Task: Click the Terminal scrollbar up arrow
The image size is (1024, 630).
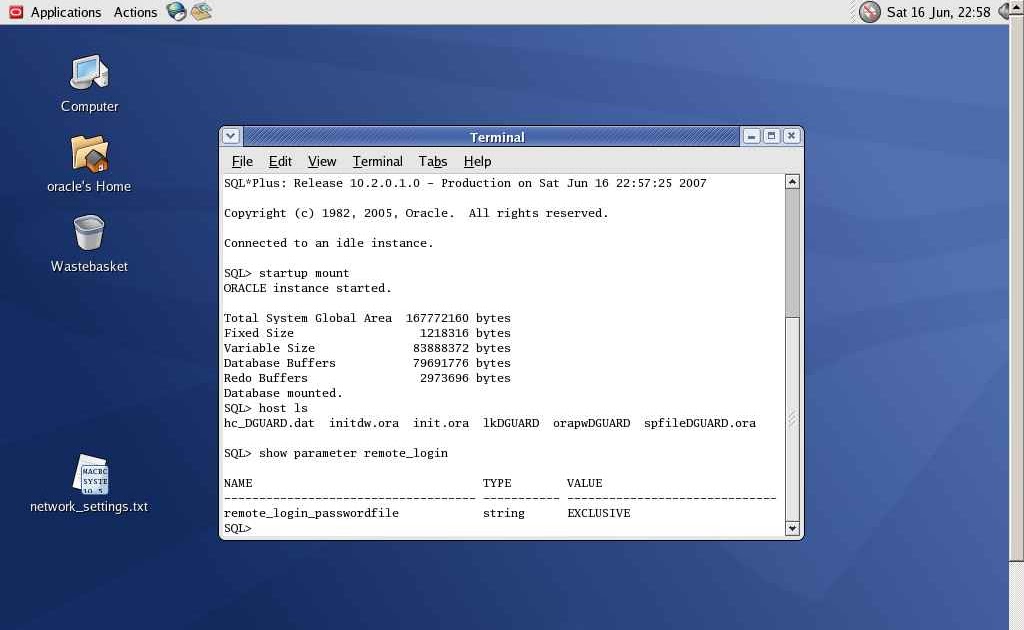Action: pyautogui.click(x=792, y=181)
